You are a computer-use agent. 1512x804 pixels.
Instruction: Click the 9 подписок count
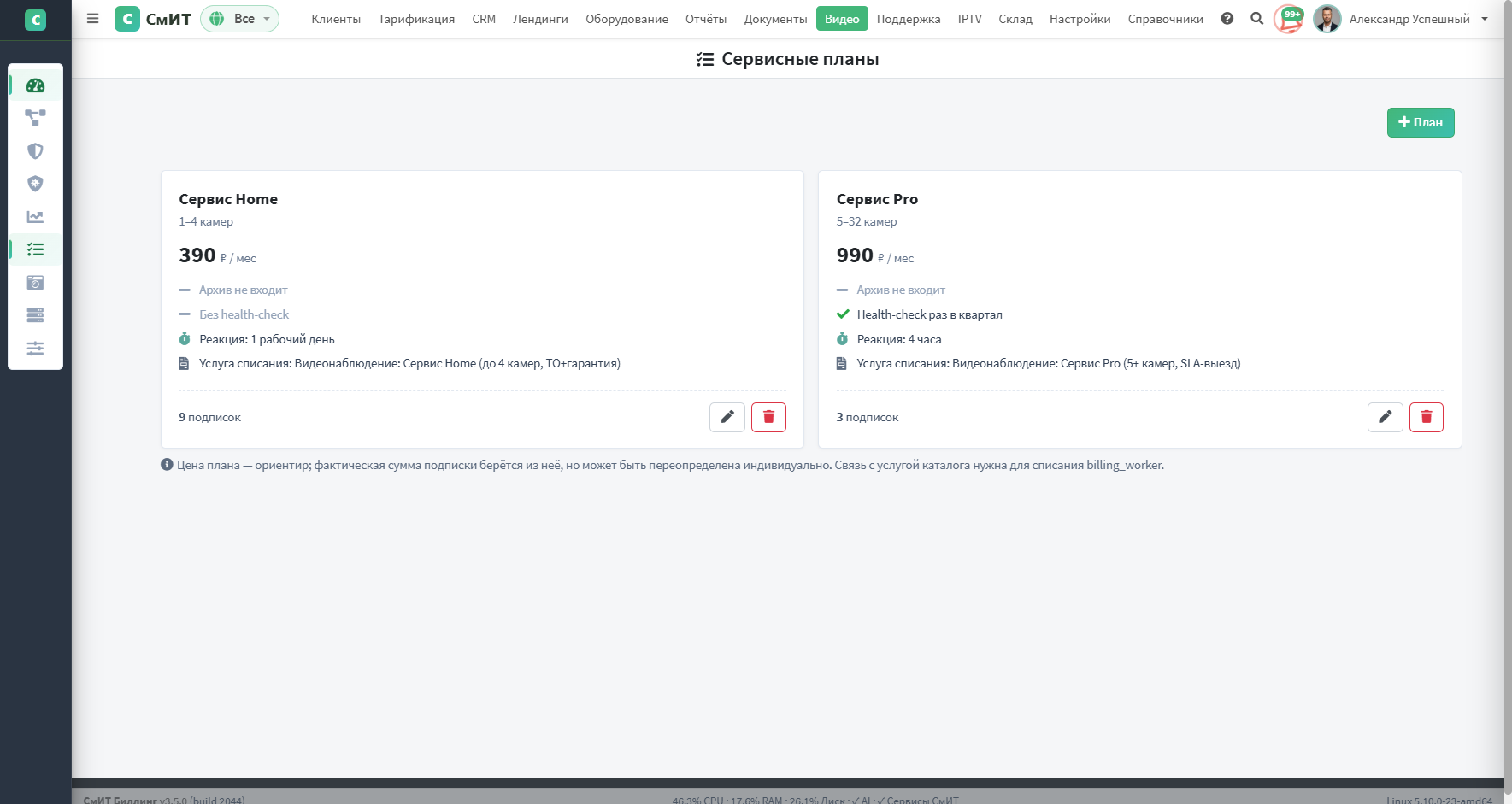tap(209, 417)
